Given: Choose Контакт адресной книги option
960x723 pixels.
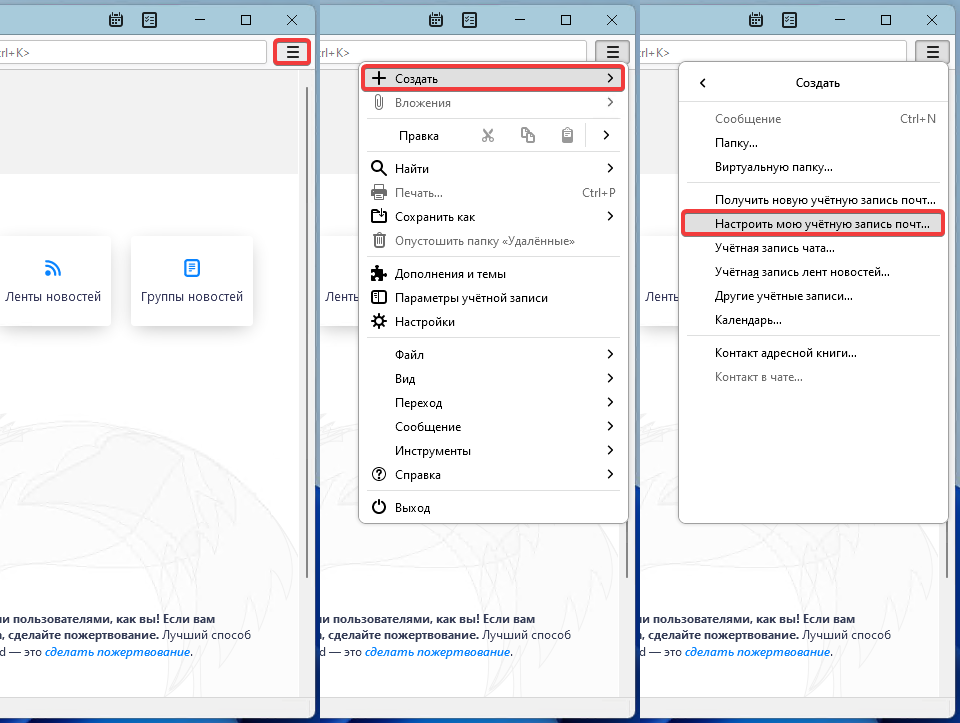Looking at the screenshot, I should tap(785, 352).
